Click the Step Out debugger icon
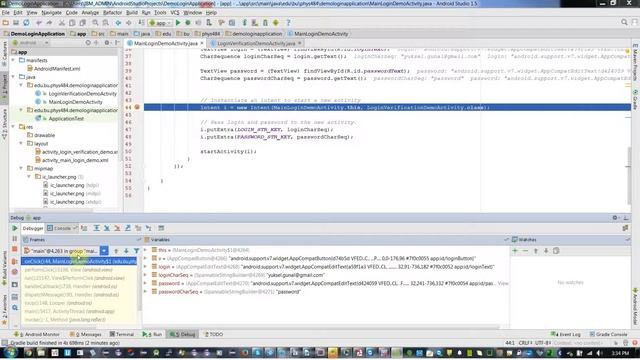640x360 pixels. pos(128,228)
